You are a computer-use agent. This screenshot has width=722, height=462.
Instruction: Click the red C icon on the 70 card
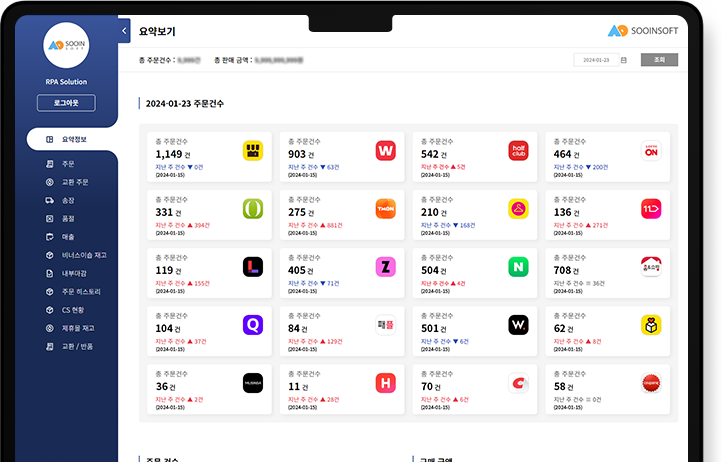(518, 383)
